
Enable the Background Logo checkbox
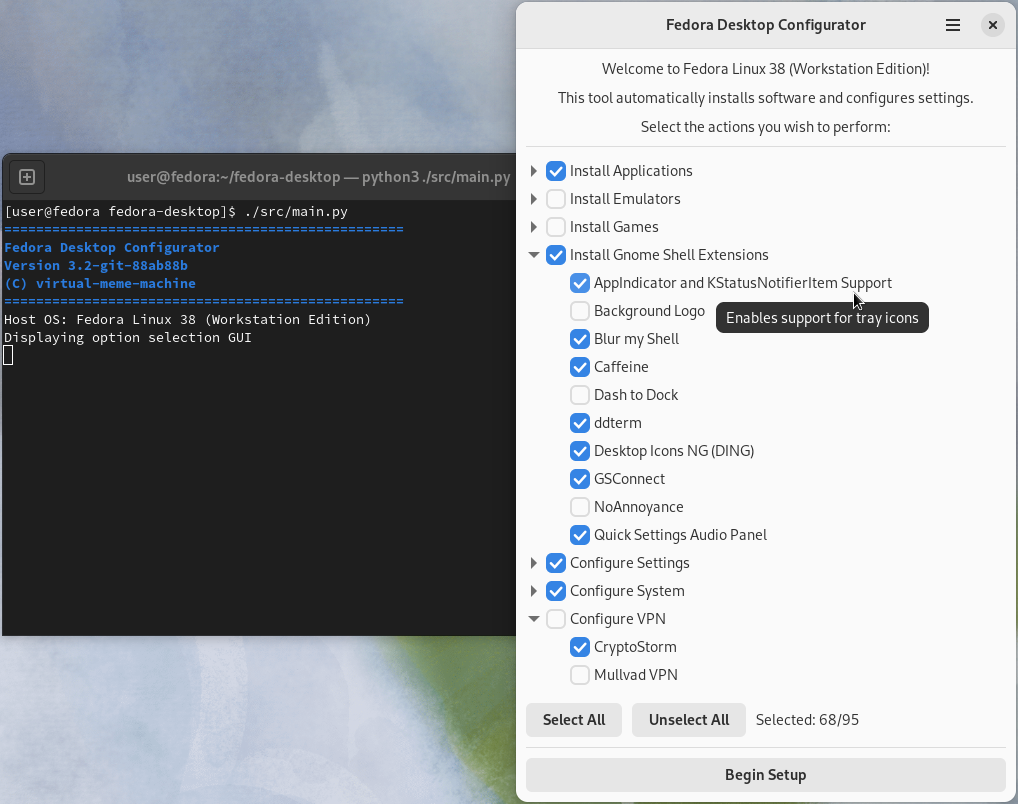tap(580, 310)
